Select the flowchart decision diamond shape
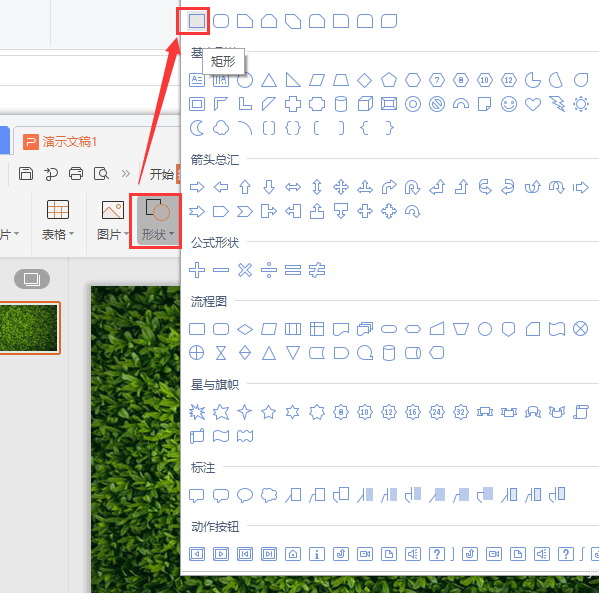The height and width of the screenshot is (593, 599). click(x=245, y=329)
